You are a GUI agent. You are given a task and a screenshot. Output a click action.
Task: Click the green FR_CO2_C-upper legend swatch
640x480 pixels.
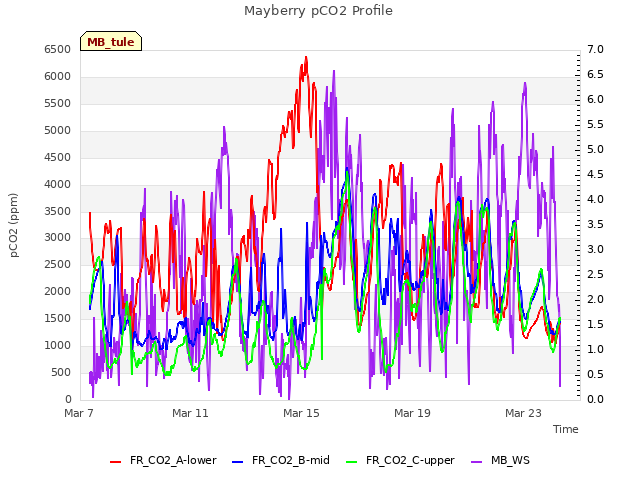[x=351, y=462]
